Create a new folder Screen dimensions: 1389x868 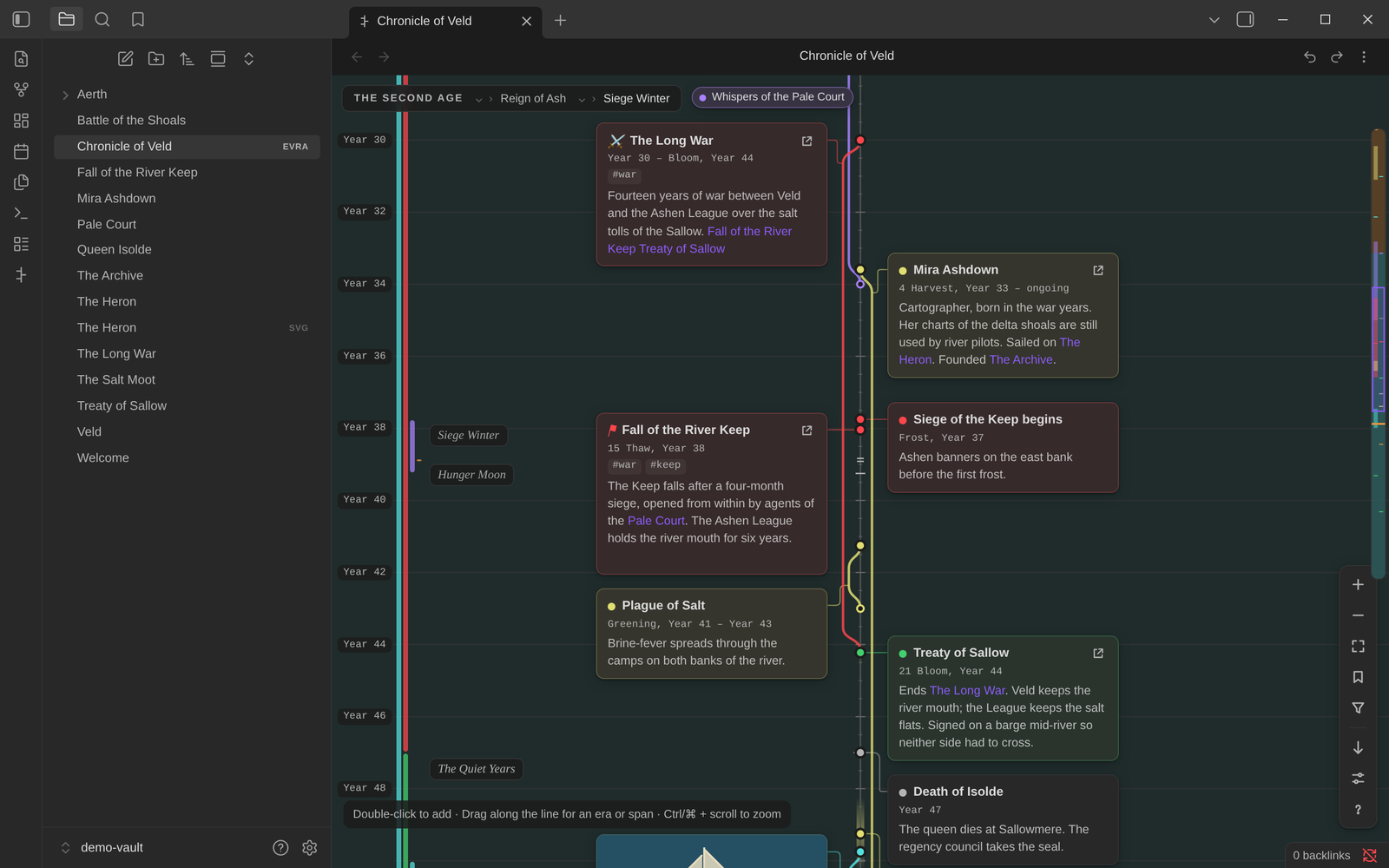tap(156, 58)
